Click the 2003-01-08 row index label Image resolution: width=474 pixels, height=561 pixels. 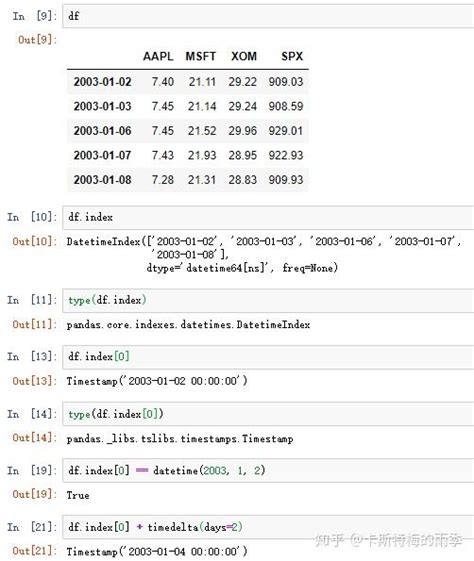(103, 180)
